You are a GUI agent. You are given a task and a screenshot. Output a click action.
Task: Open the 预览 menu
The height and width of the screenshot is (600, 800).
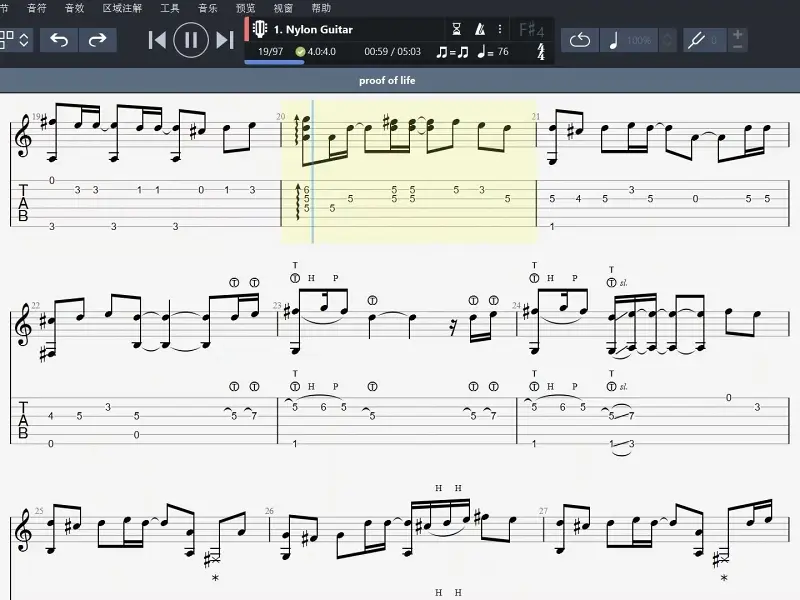point(245,8)
